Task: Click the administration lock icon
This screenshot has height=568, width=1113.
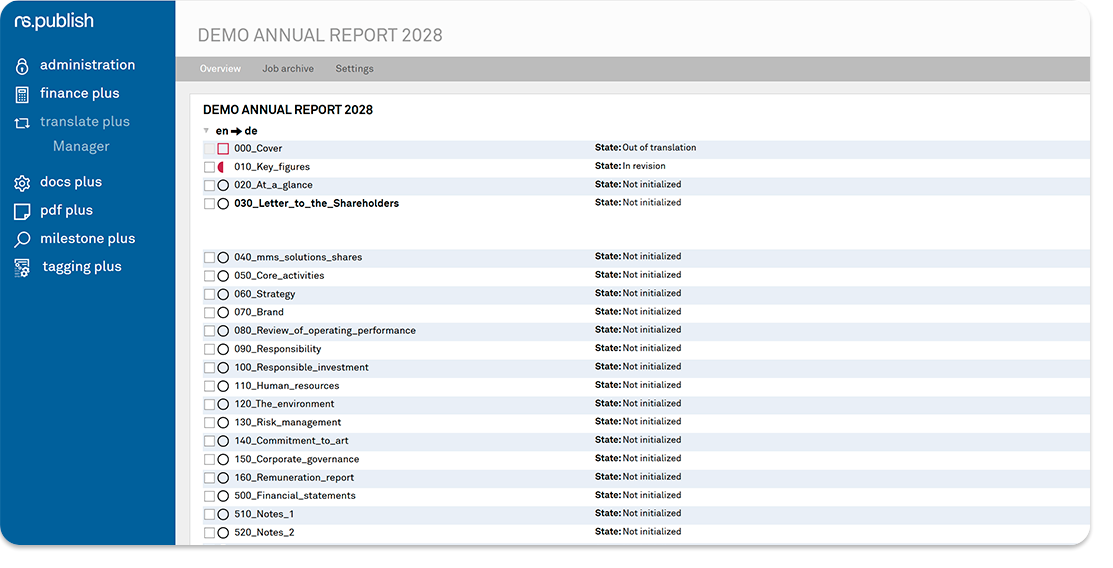Action: [x=22, y=66]
